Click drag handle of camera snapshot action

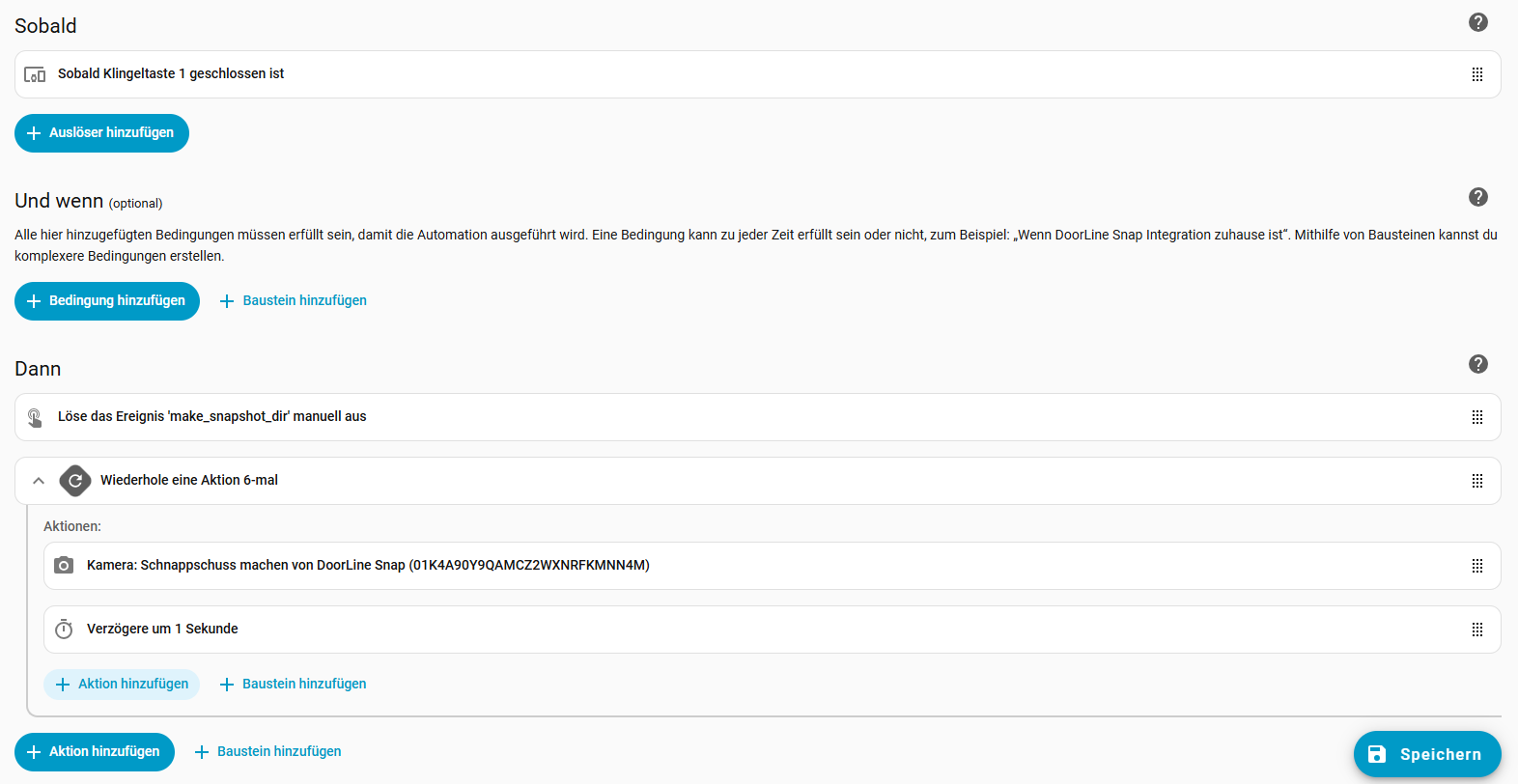coord(1476,566)
